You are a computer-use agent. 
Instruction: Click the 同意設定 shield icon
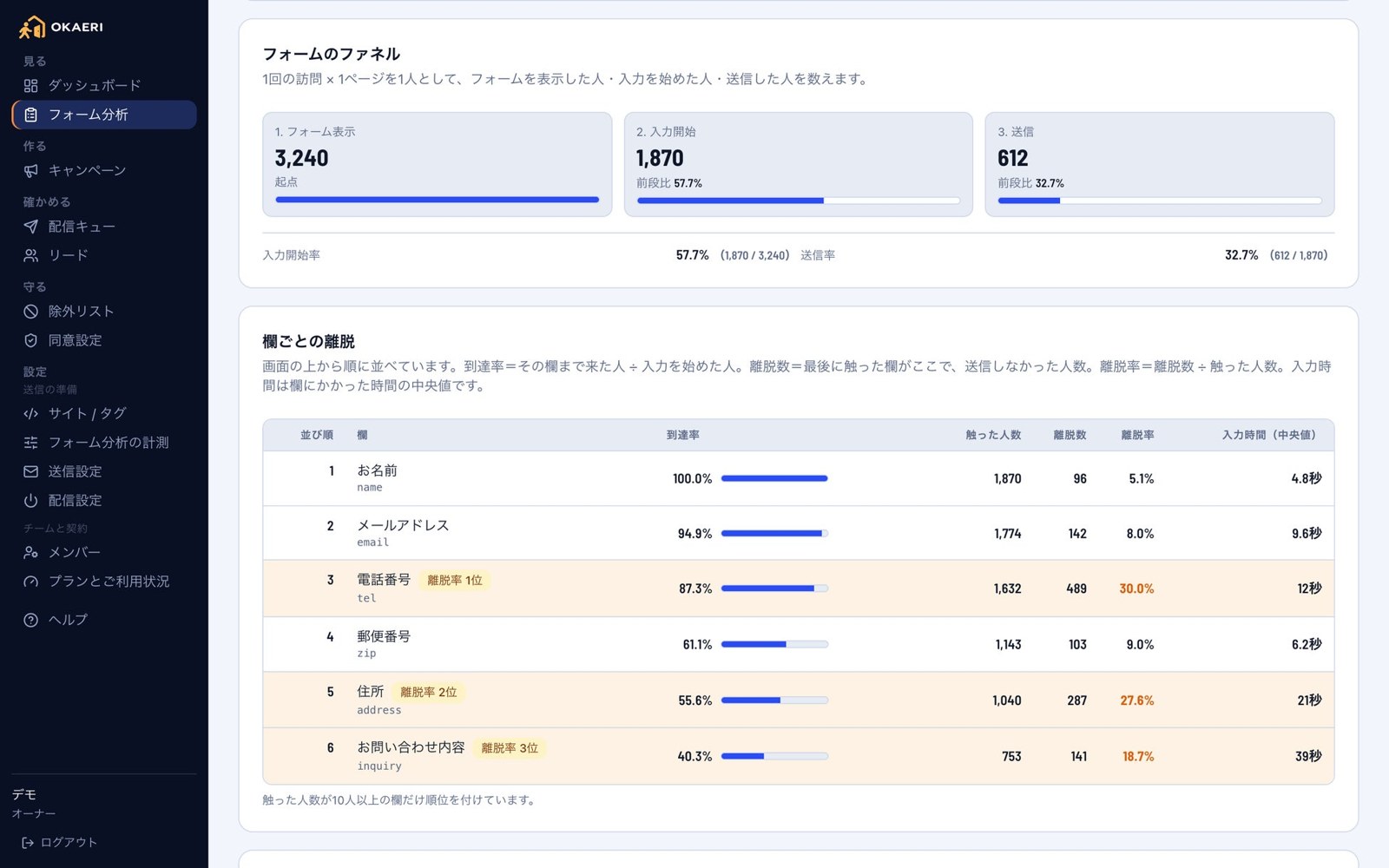tap(30, 340)
